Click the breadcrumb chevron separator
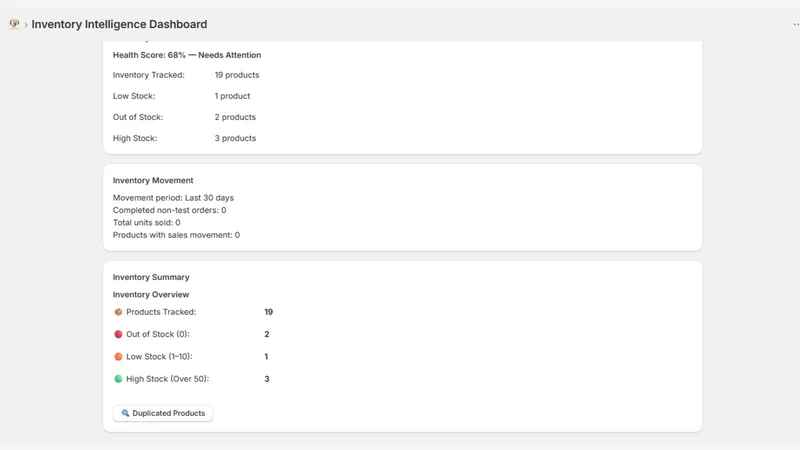The width and height of the screenshot is (800, 450). tap(26, 24)
